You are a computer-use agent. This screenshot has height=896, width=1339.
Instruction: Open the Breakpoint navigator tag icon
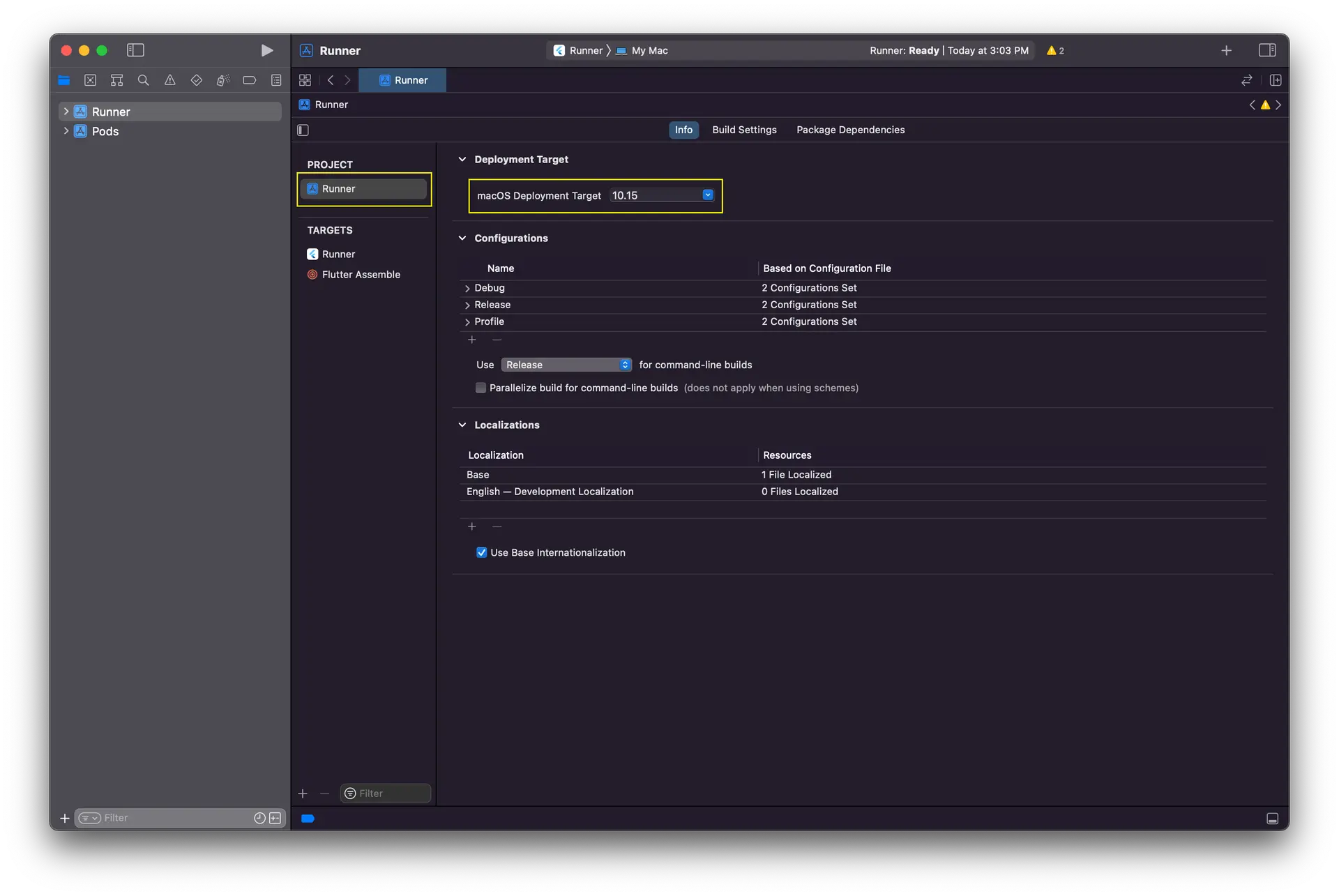click(x=249, y=80)
